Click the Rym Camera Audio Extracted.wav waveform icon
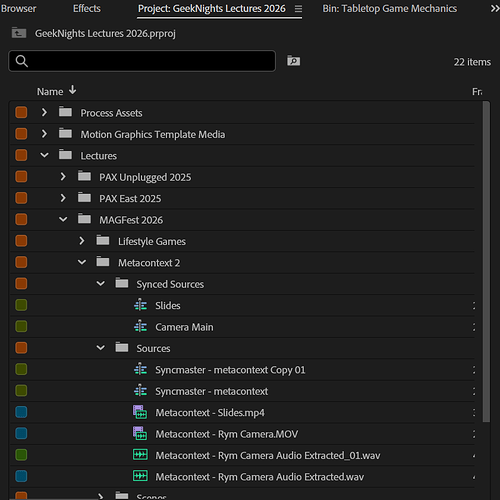The image size is (500, 500). click(140, 476)
